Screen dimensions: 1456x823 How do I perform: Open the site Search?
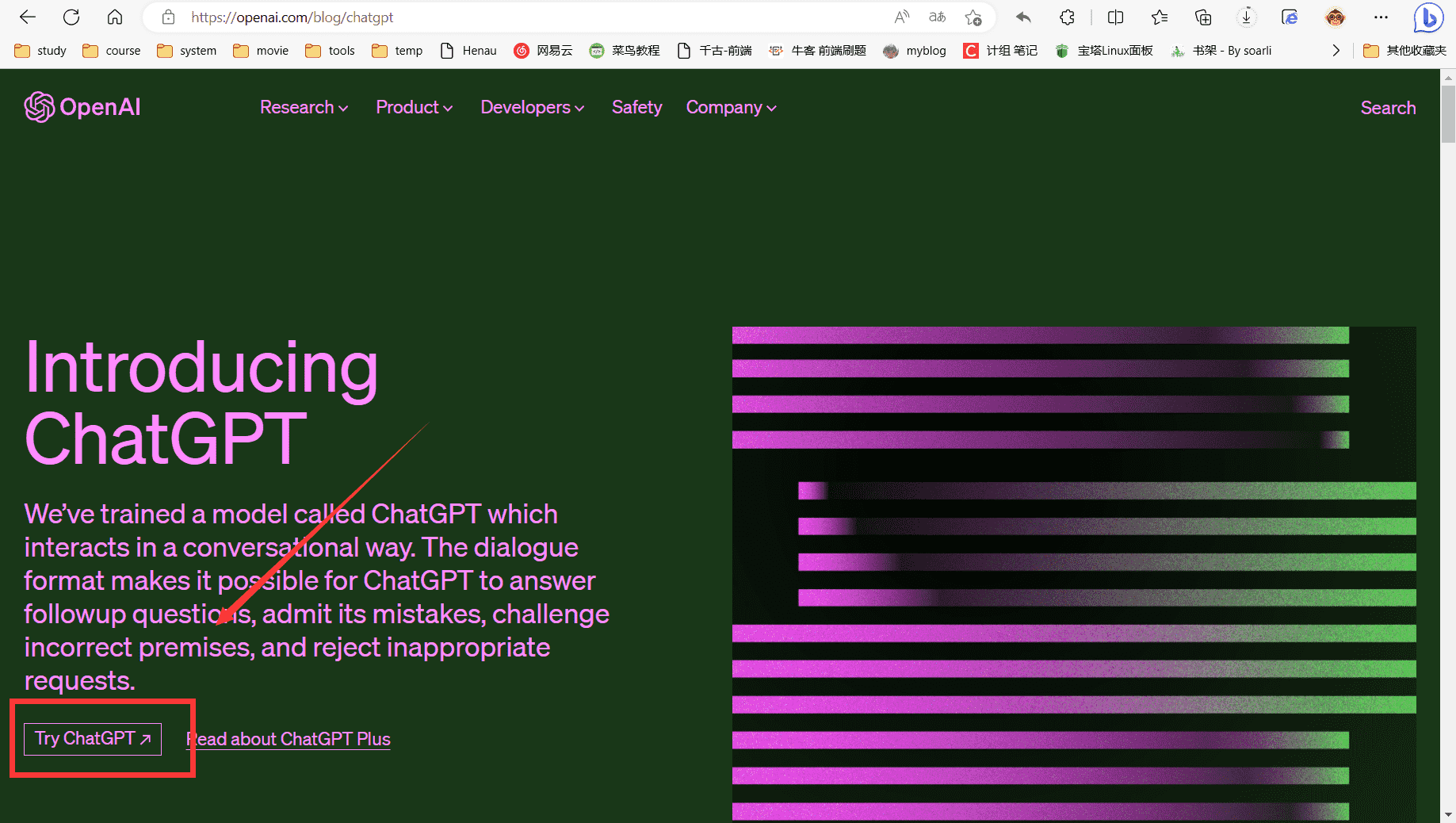coord(1388,108)
